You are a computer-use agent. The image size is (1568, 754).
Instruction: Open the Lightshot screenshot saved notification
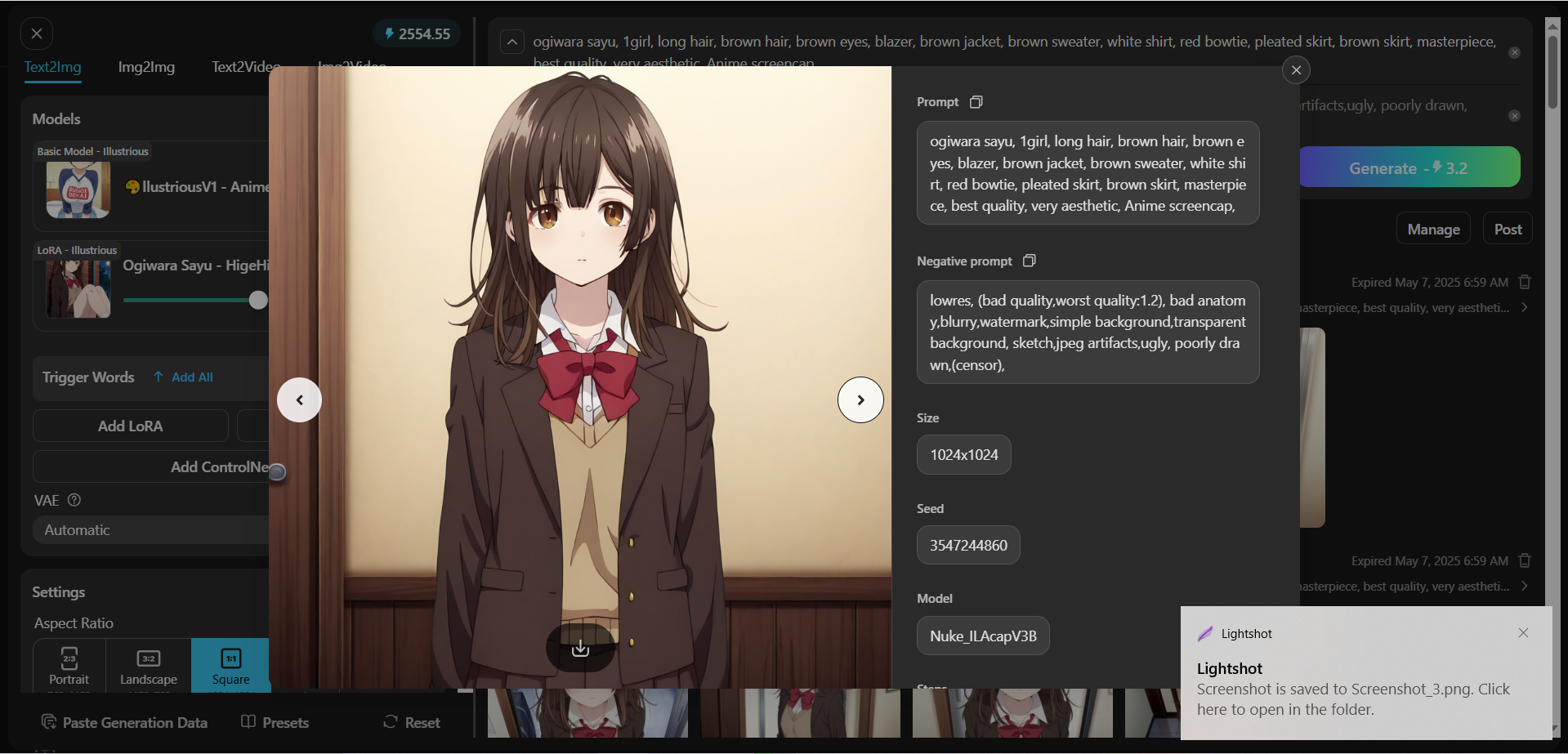[1365, 673]
